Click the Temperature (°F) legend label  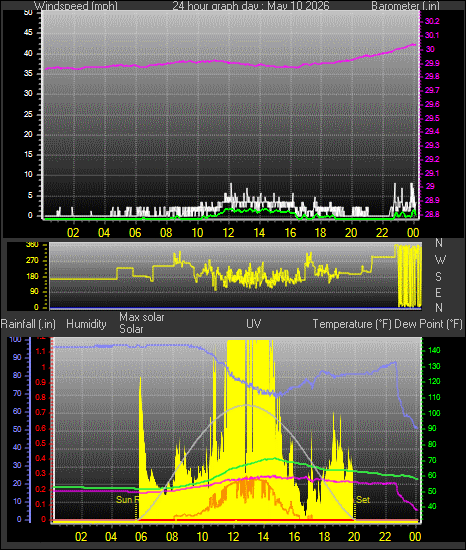click(352, 324)
